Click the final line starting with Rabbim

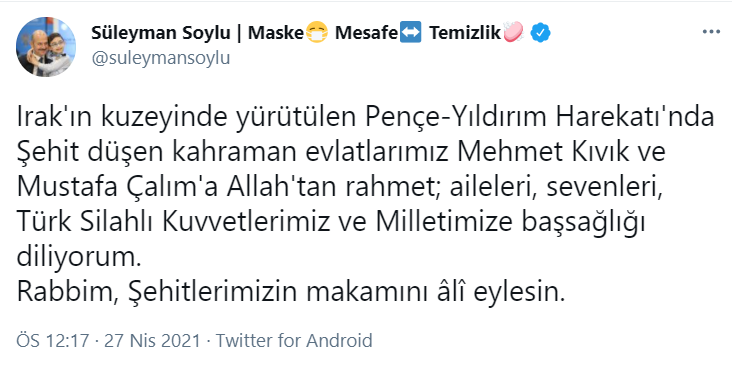point(291,293)
